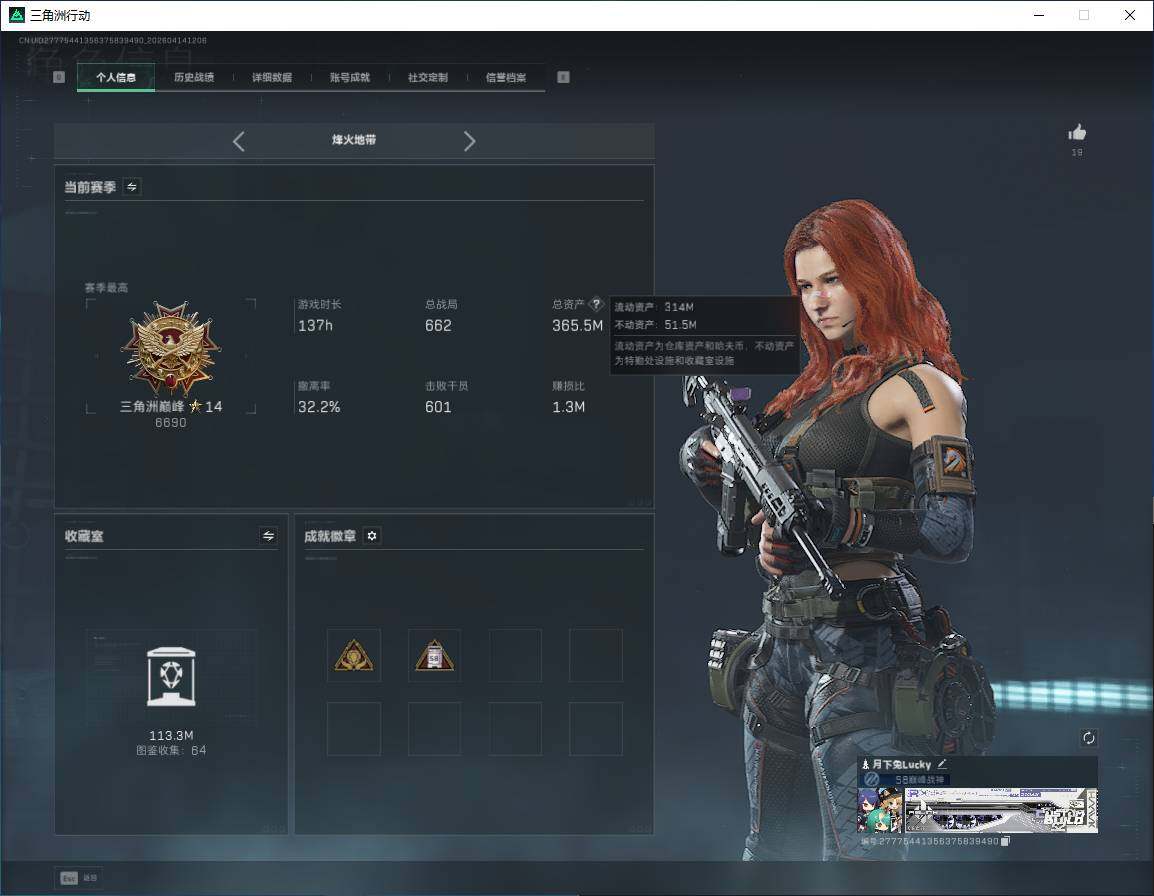Open the 详细数据 tab
This screenshot has height=896, width=1154.
(272, 77)
